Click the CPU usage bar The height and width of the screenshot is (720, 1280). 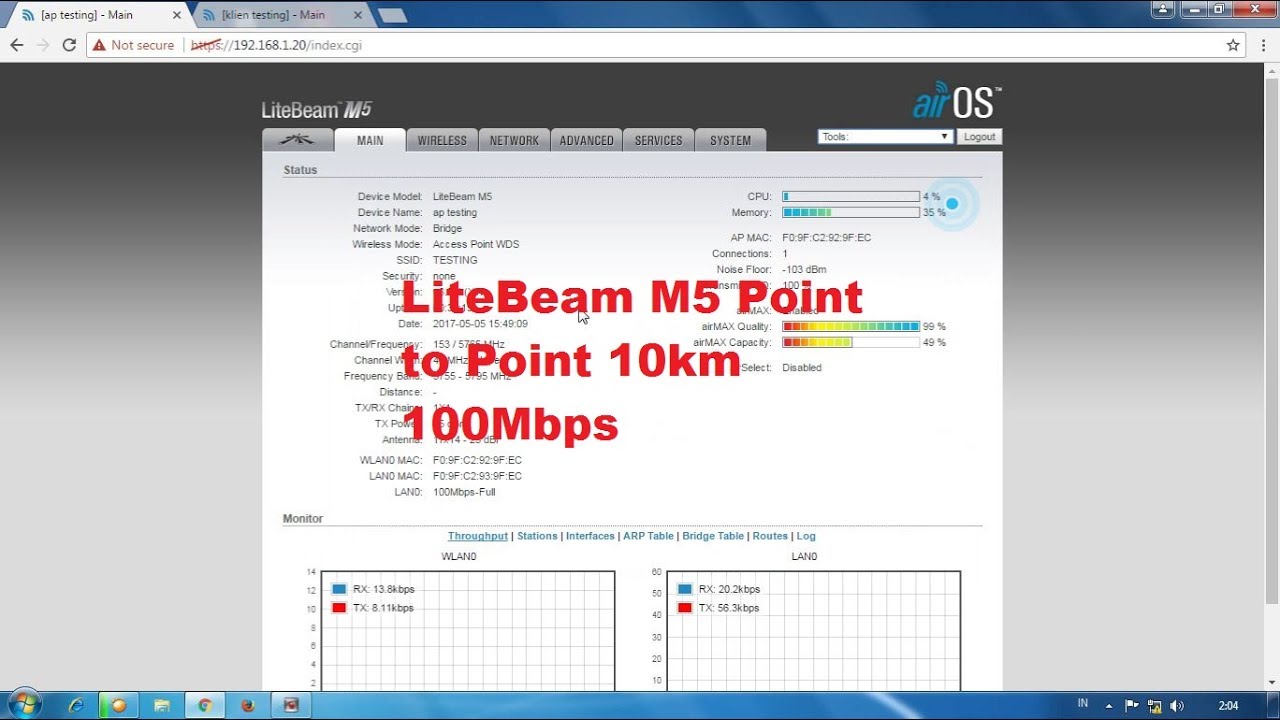851,196
